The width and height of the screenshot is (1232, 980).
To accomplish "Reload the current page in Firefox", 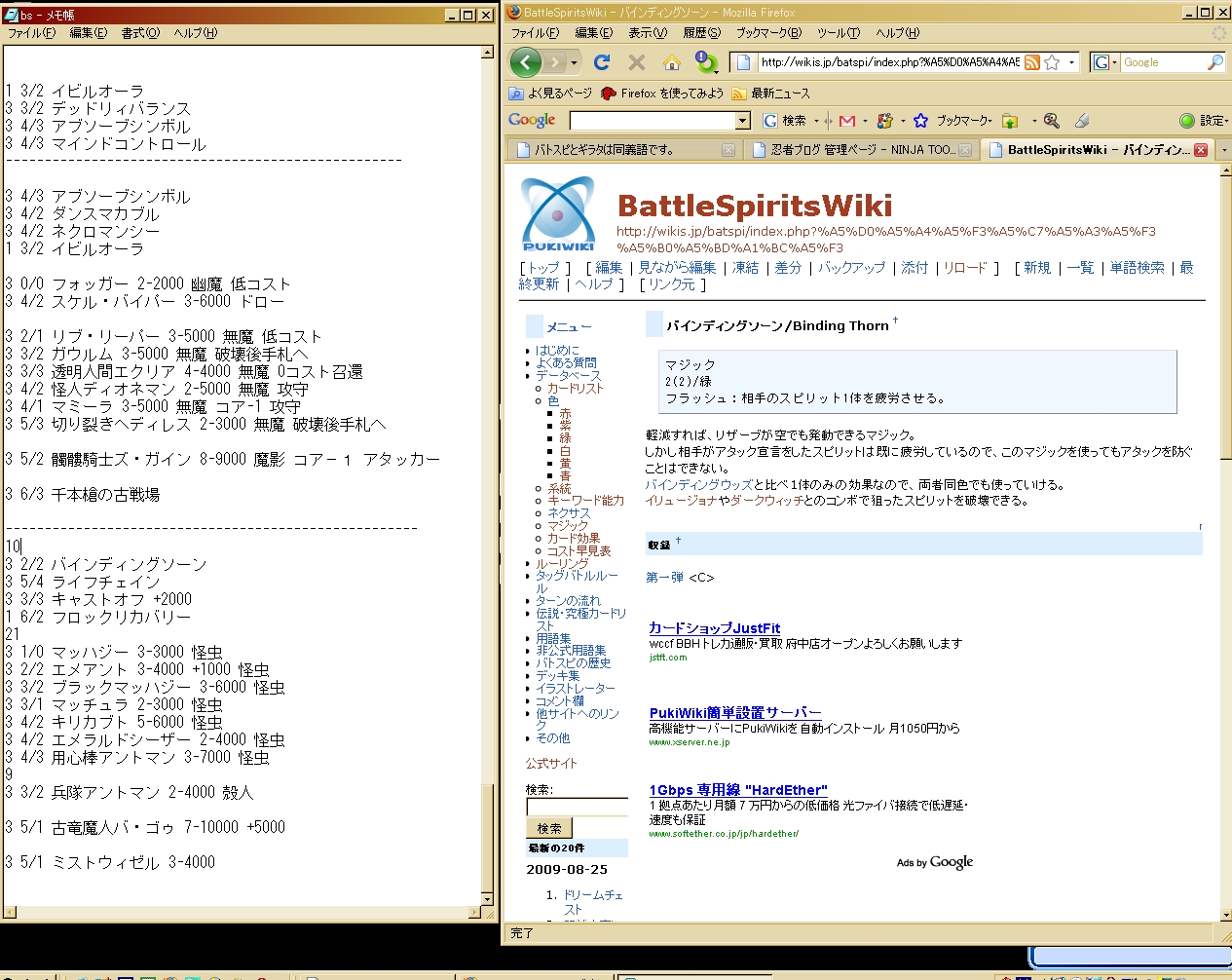I will (602, 62).
